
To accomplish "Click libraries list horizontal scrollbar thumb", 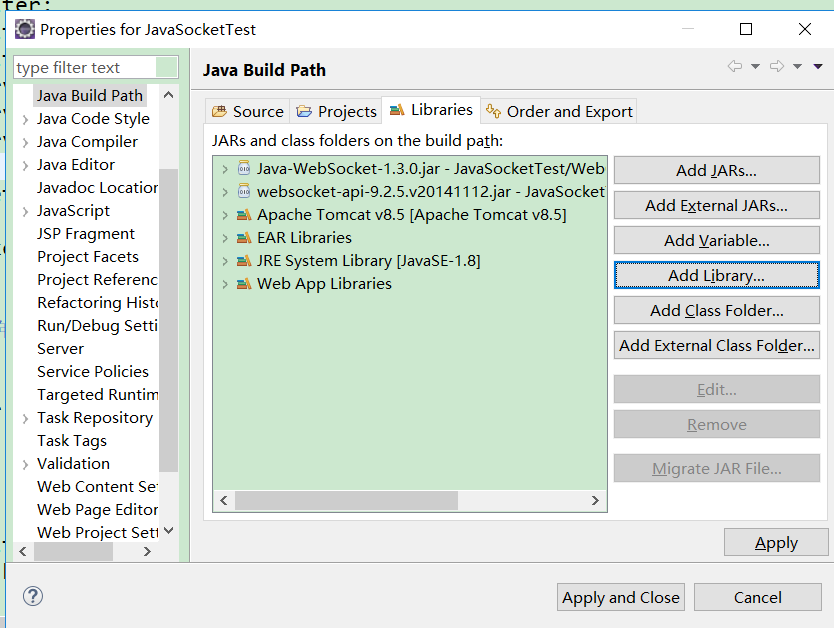I will click(346, 500).
